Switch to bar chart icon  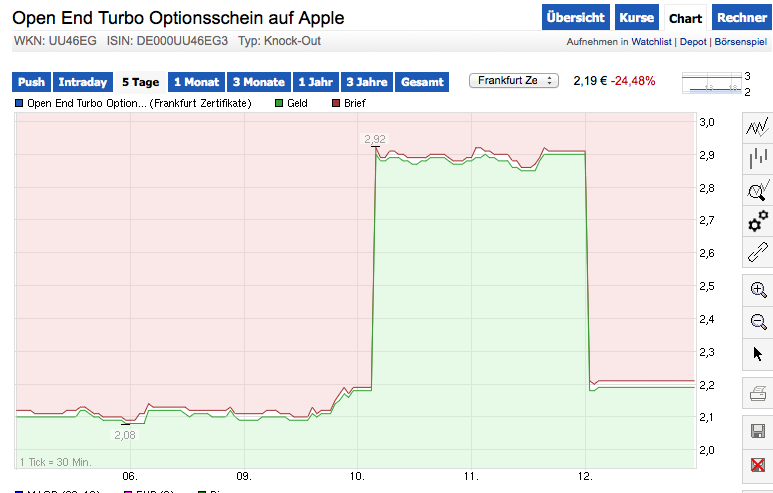757,156
